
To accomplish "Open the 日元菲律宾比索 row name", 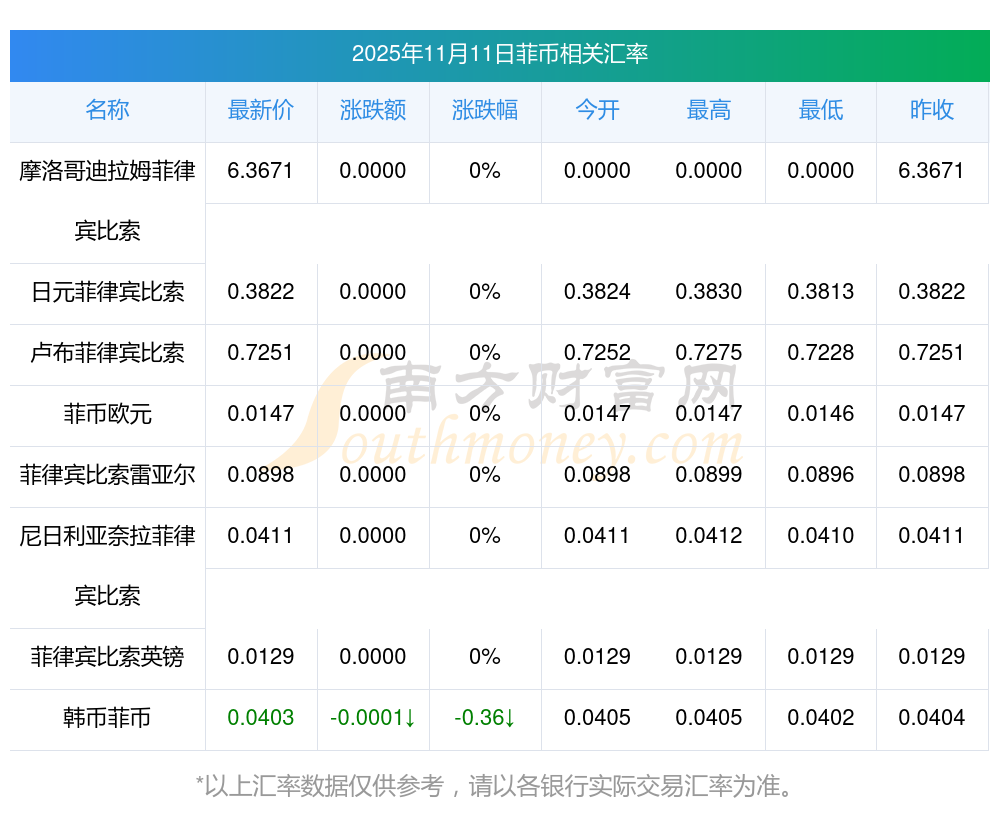I will [107, 292].
